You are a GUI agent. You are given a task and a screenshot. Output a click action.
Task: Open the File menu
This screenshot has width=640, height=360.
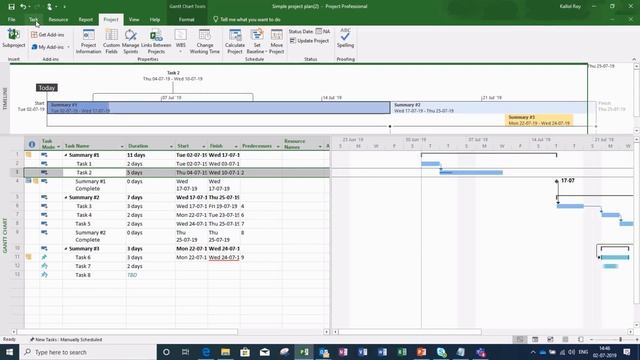click(11, 20)
